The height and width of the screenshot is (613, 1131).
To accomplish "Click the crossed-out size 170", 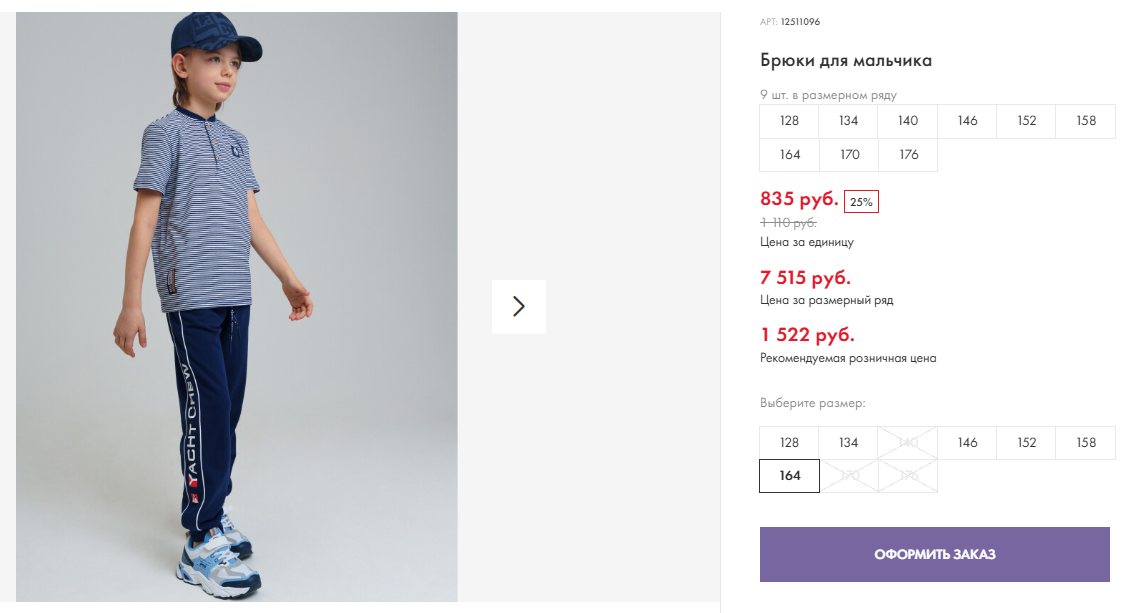I will point(849,476).
